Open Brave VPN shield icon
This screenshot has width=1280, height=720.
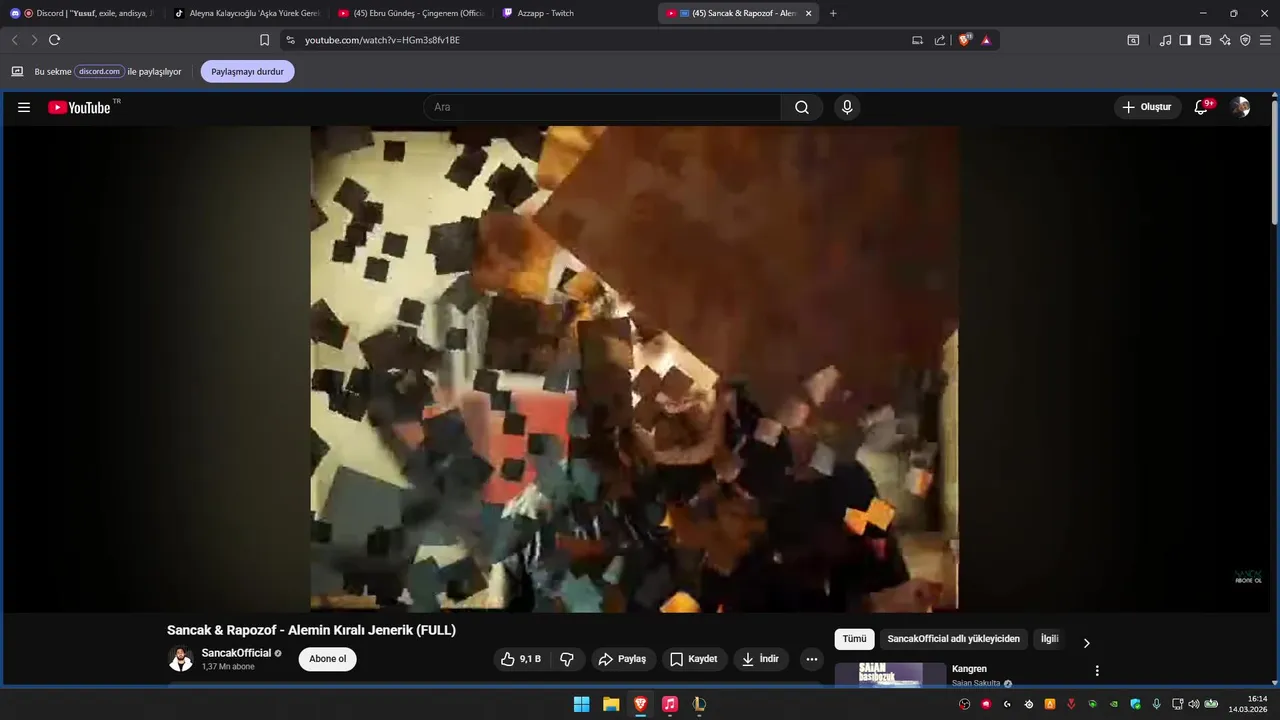coord(1245,40)
